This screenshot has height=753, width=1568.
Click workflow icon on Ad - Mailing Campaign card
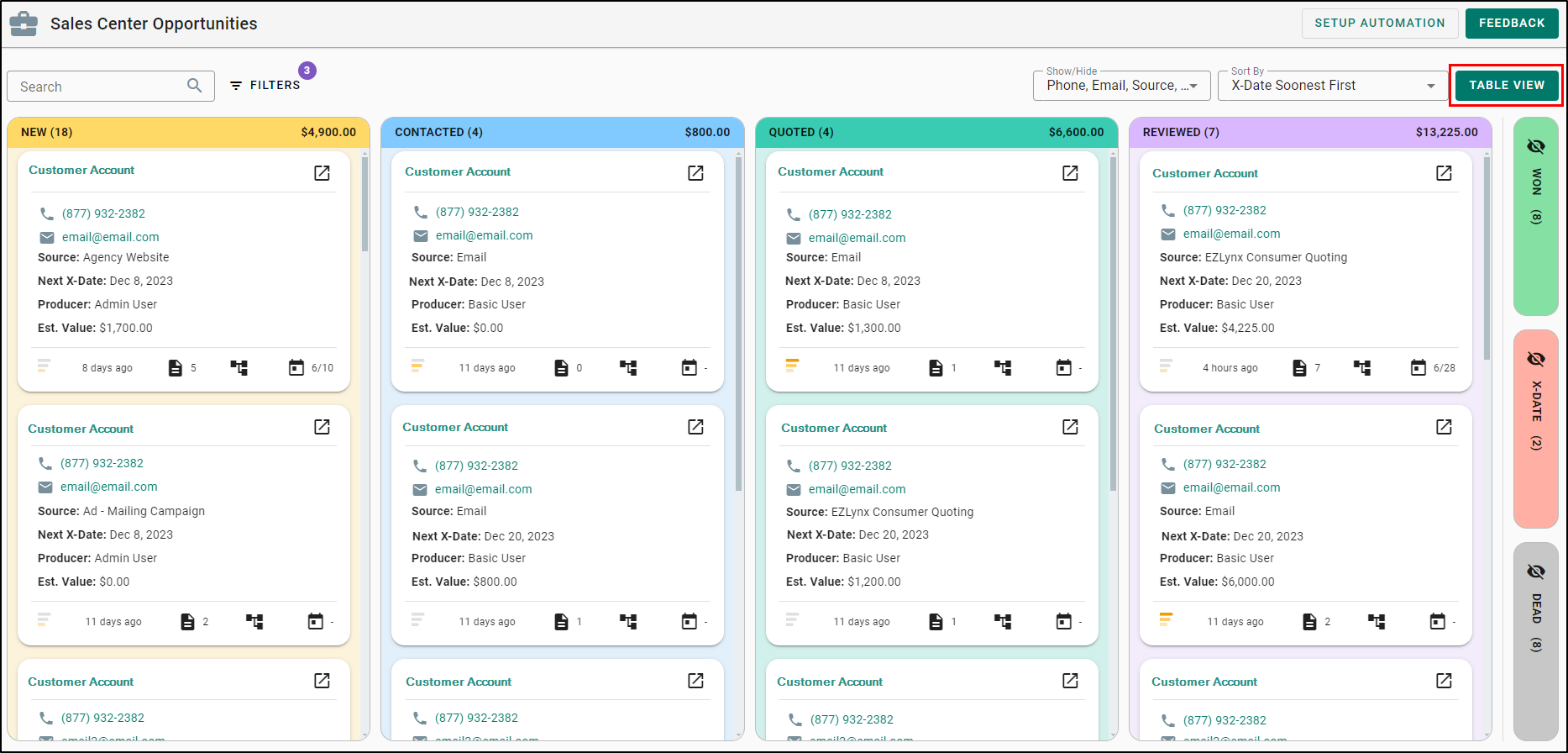tap(254, 622)
